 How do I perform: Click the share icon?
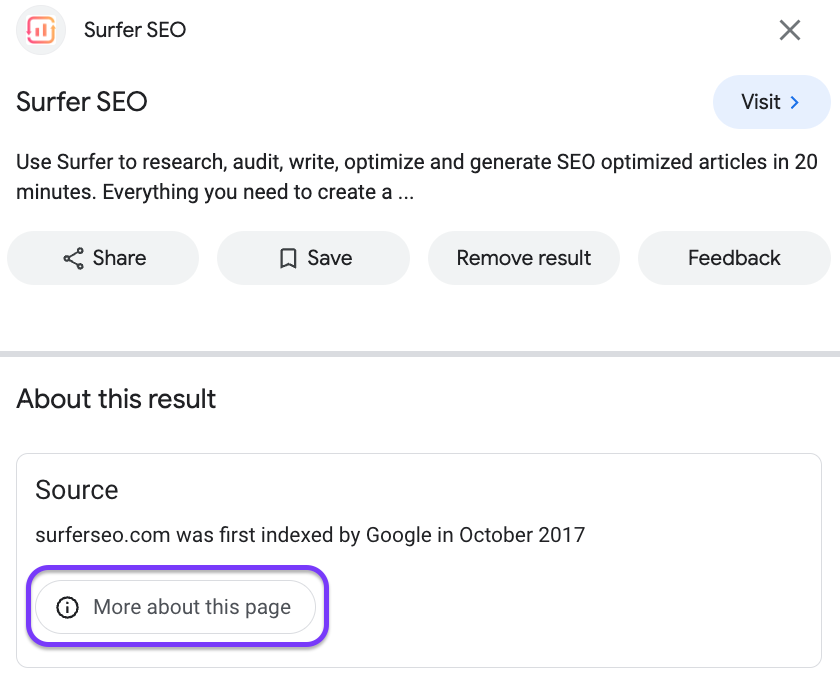tap(73, 259)
